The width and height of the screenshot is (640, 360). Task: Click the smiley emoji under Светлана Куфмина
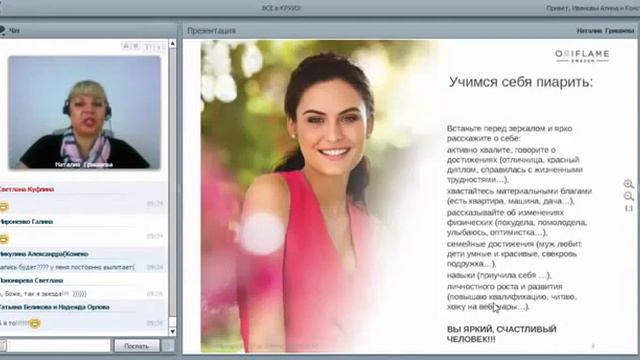click(x=4, y=206)
